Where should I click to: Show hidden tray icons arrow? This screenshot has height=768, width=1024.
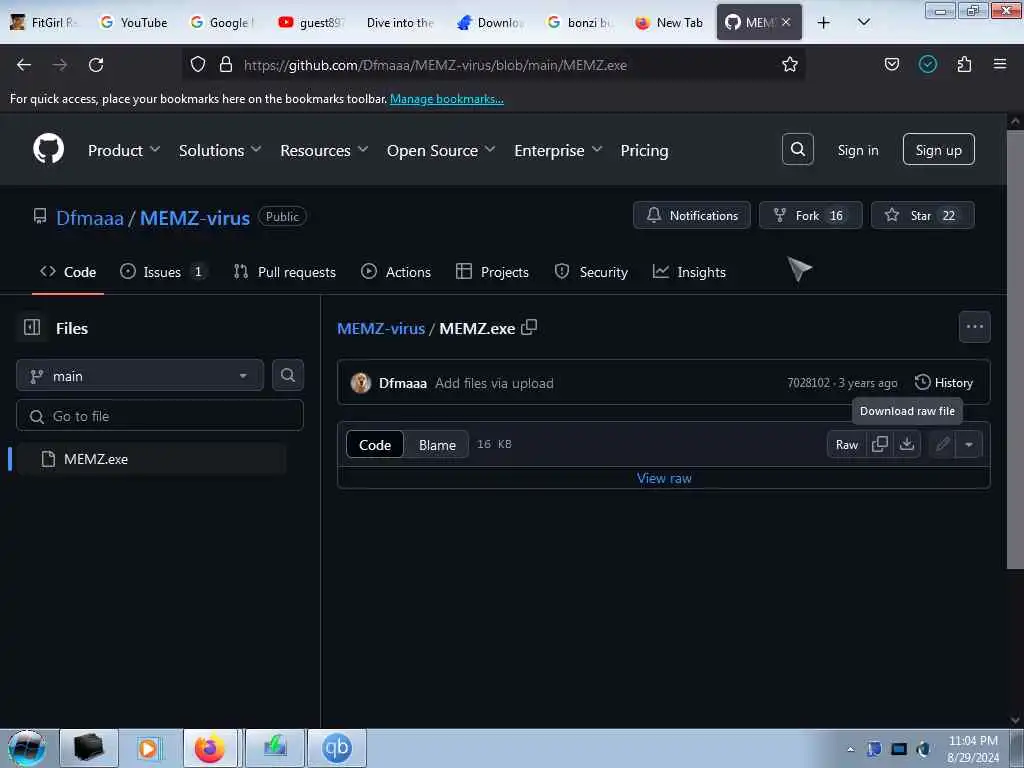tap(850, 749)
